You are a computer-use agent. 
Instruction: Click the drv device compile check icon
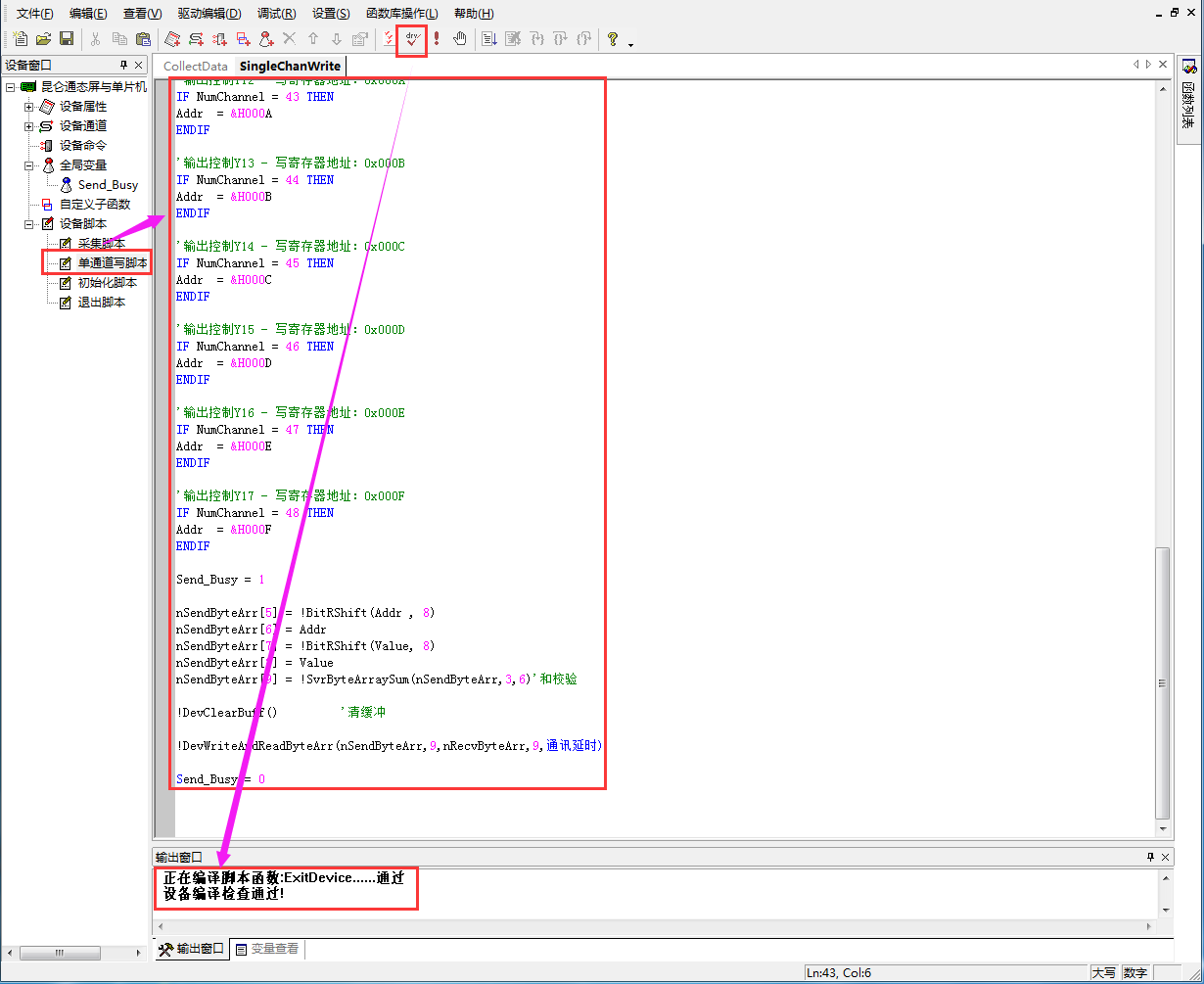pyautogui.click(x=412, y=39)
